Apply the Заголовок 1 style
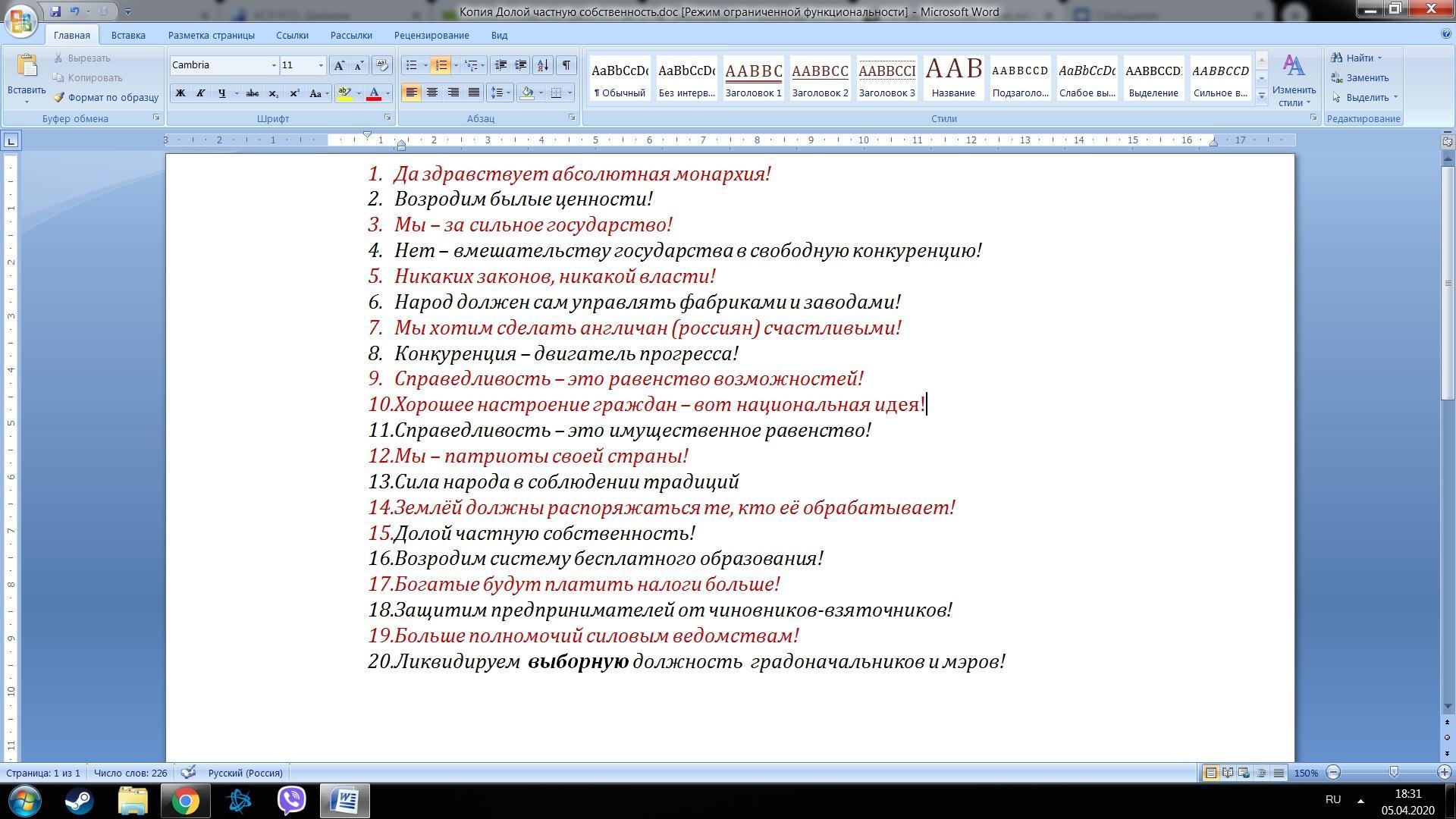Image resolution: width=1456 pixels, height=819 pixels. pos(753,78)
